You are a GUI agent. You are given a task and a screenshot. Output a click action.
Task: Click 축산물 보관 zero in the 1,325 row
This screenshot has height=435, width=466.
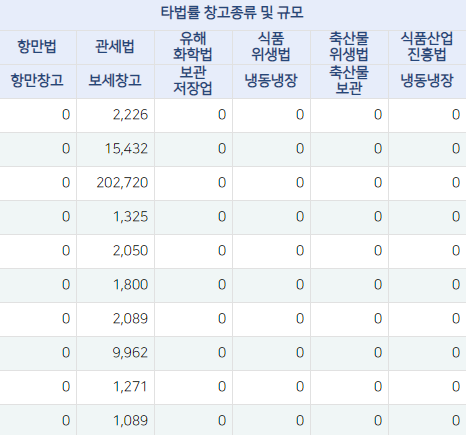(x=378, y=217)
